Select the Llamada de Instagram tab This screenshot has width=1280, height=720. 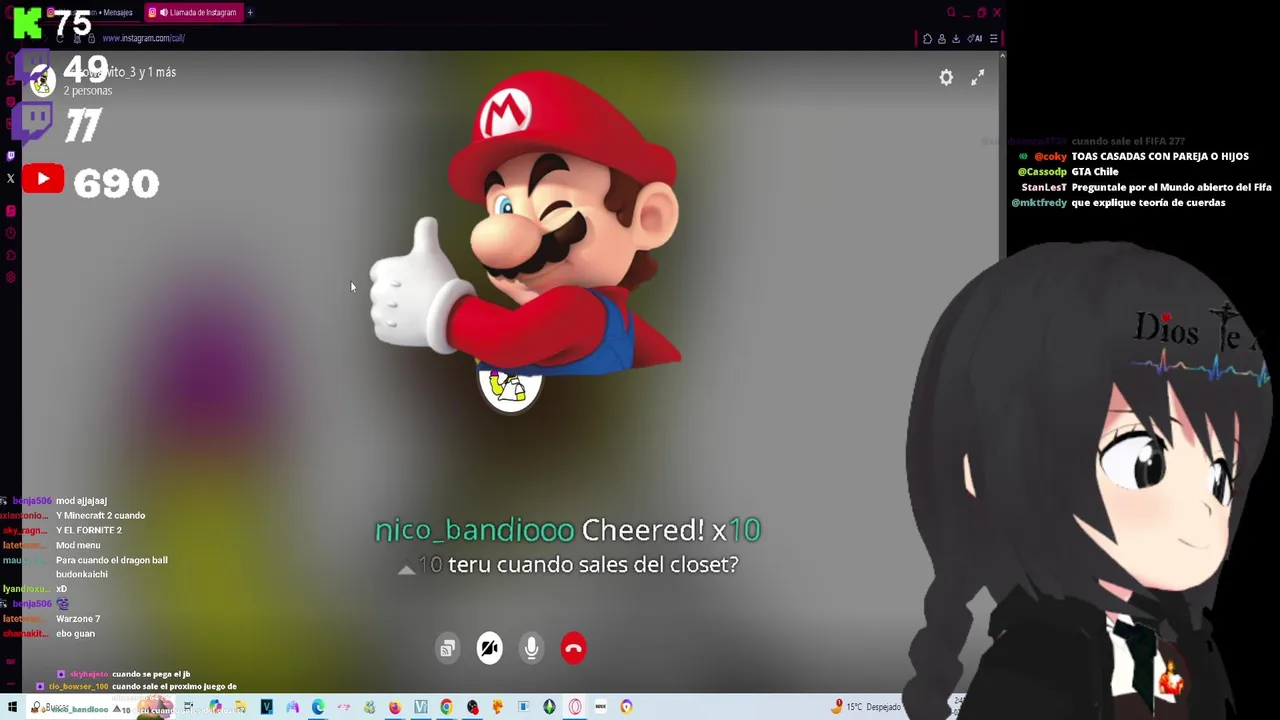click(x=195, y=13)
